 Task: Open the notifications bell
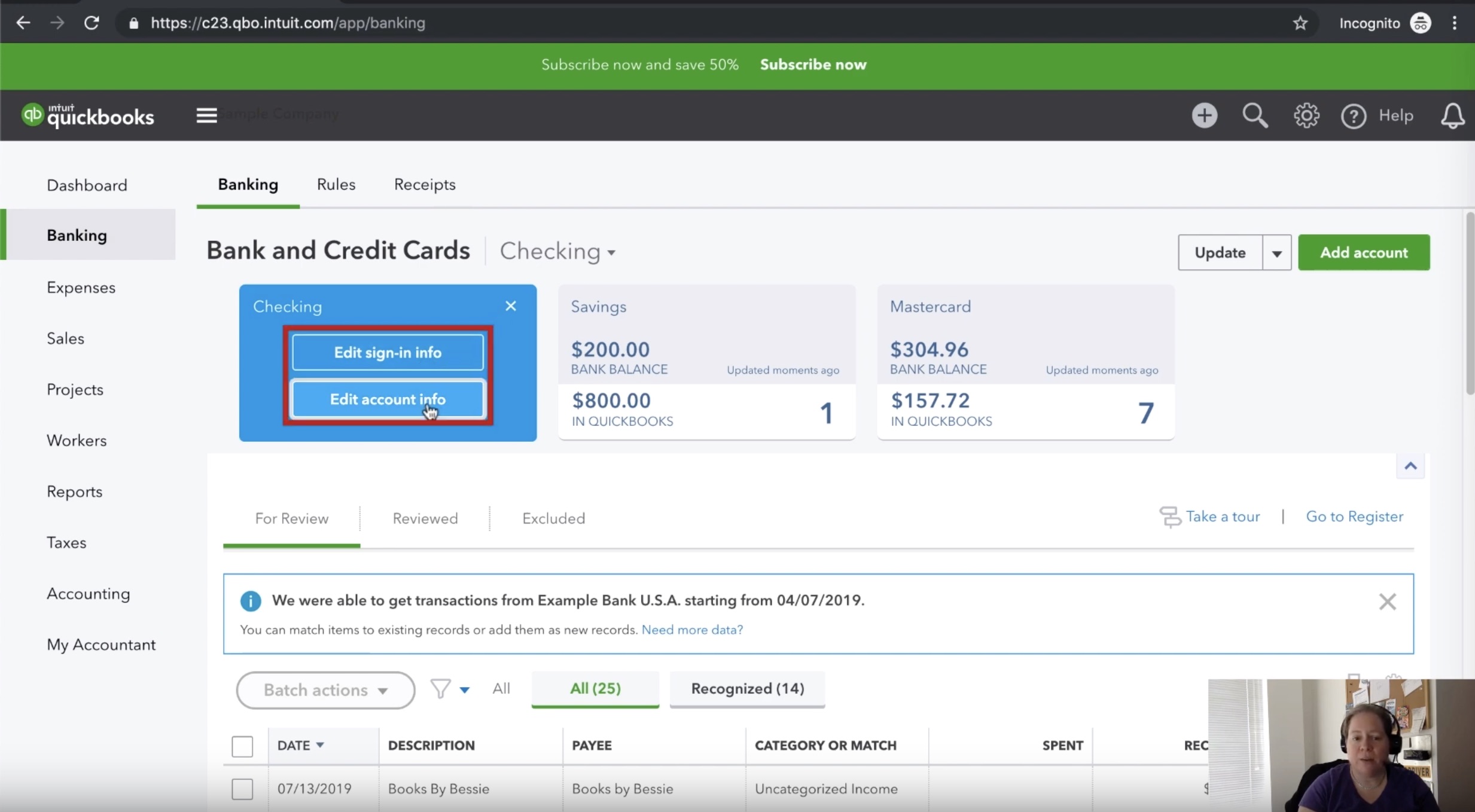[1452, 115]
